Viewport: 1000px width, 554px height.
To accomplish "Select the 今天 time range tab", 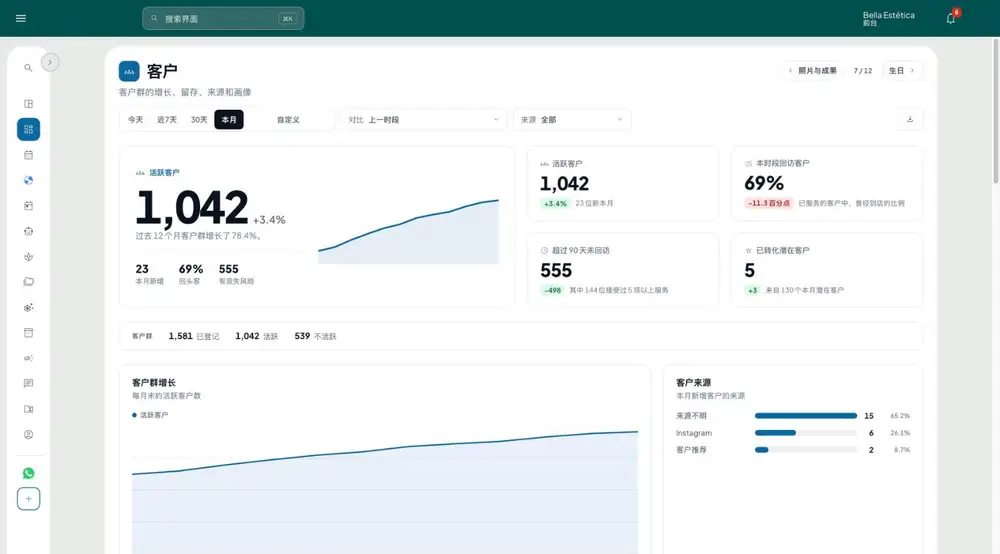I will point(135,120).
